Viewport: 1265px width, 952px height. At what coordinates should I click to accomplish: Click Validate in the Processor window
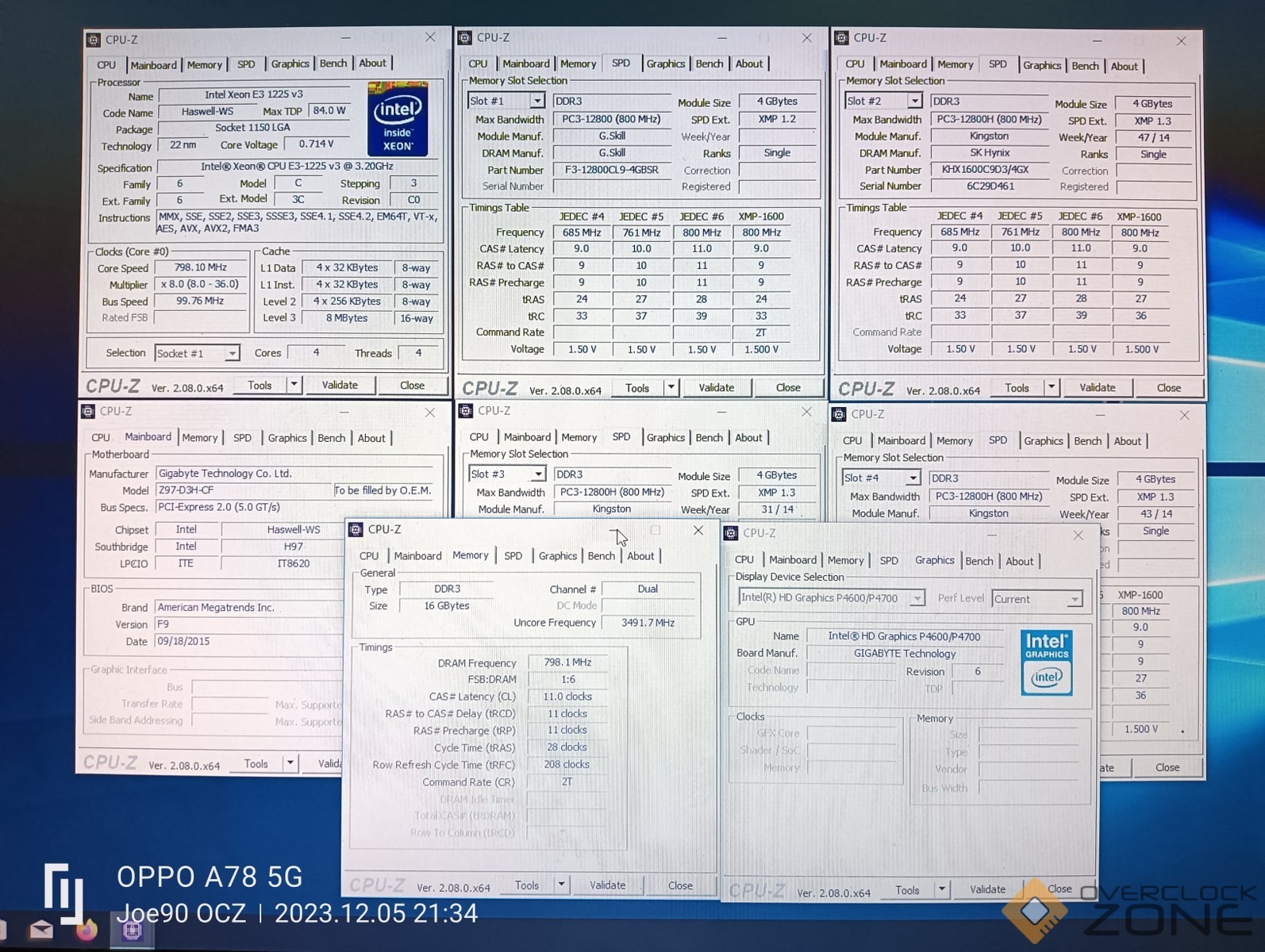340,385
